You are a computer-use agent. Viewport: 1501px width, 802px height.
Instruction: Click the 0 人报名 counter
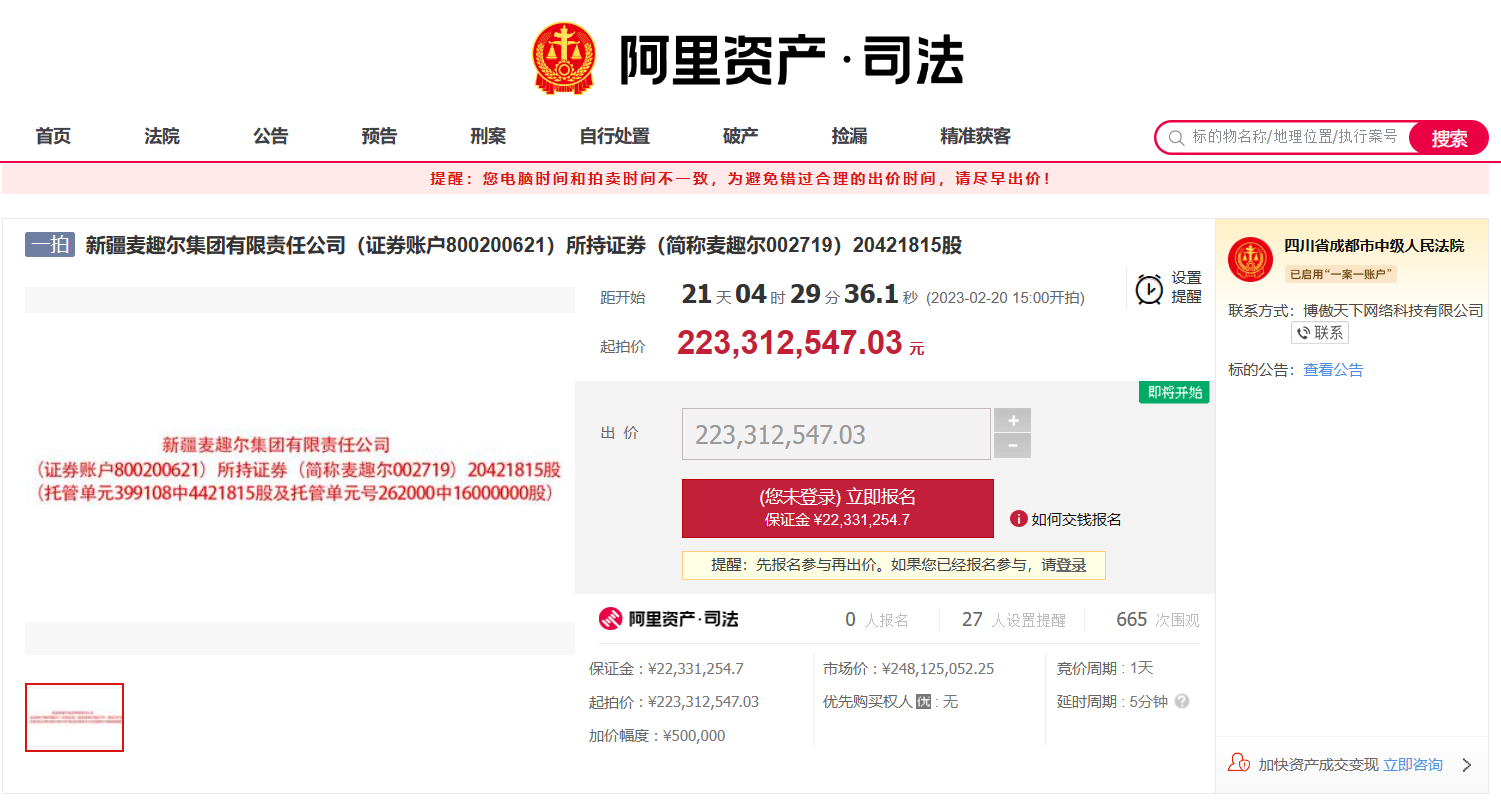click(877, 620)
